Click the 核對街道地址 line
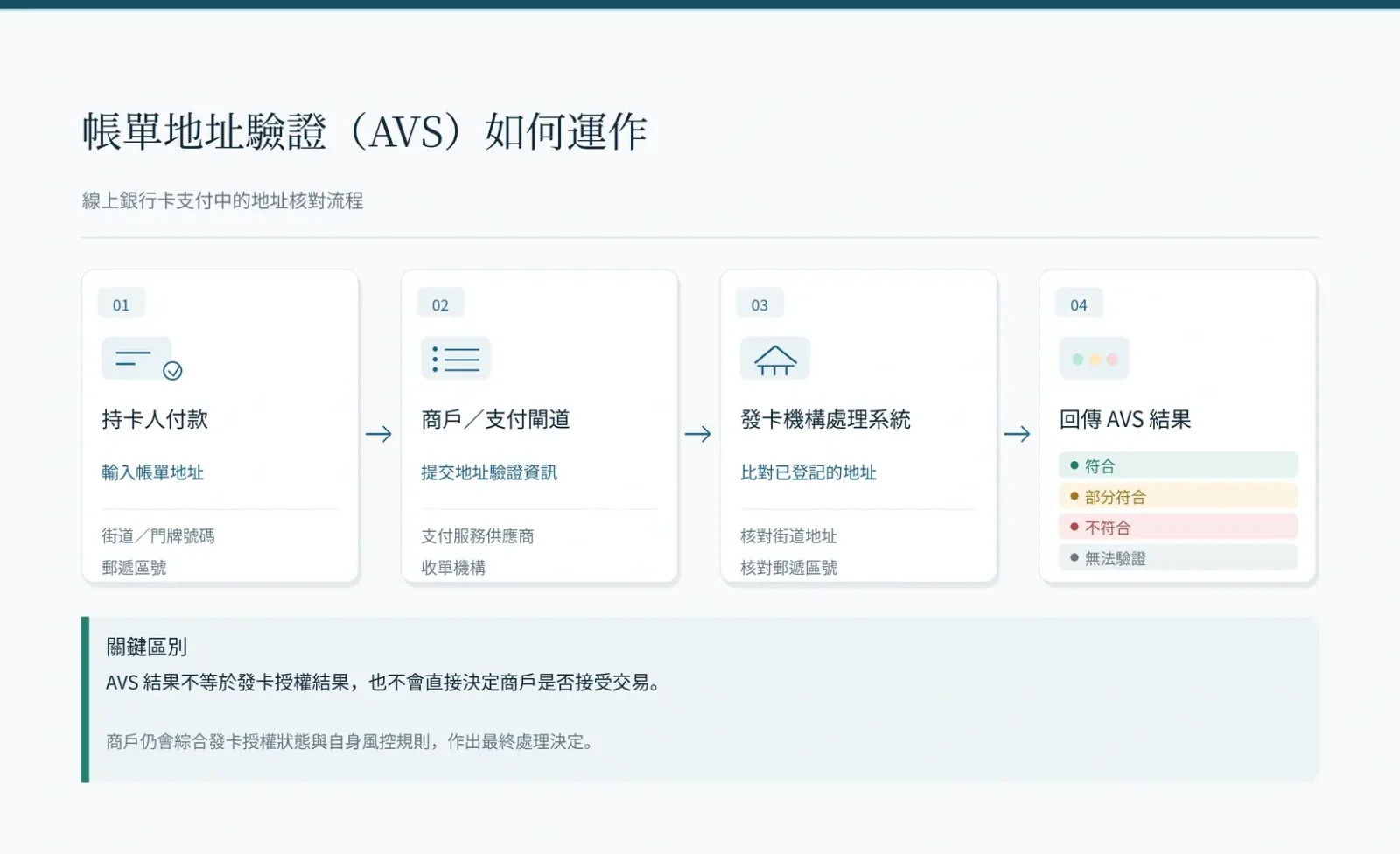1400x854 pixels. tap(788, 535)
